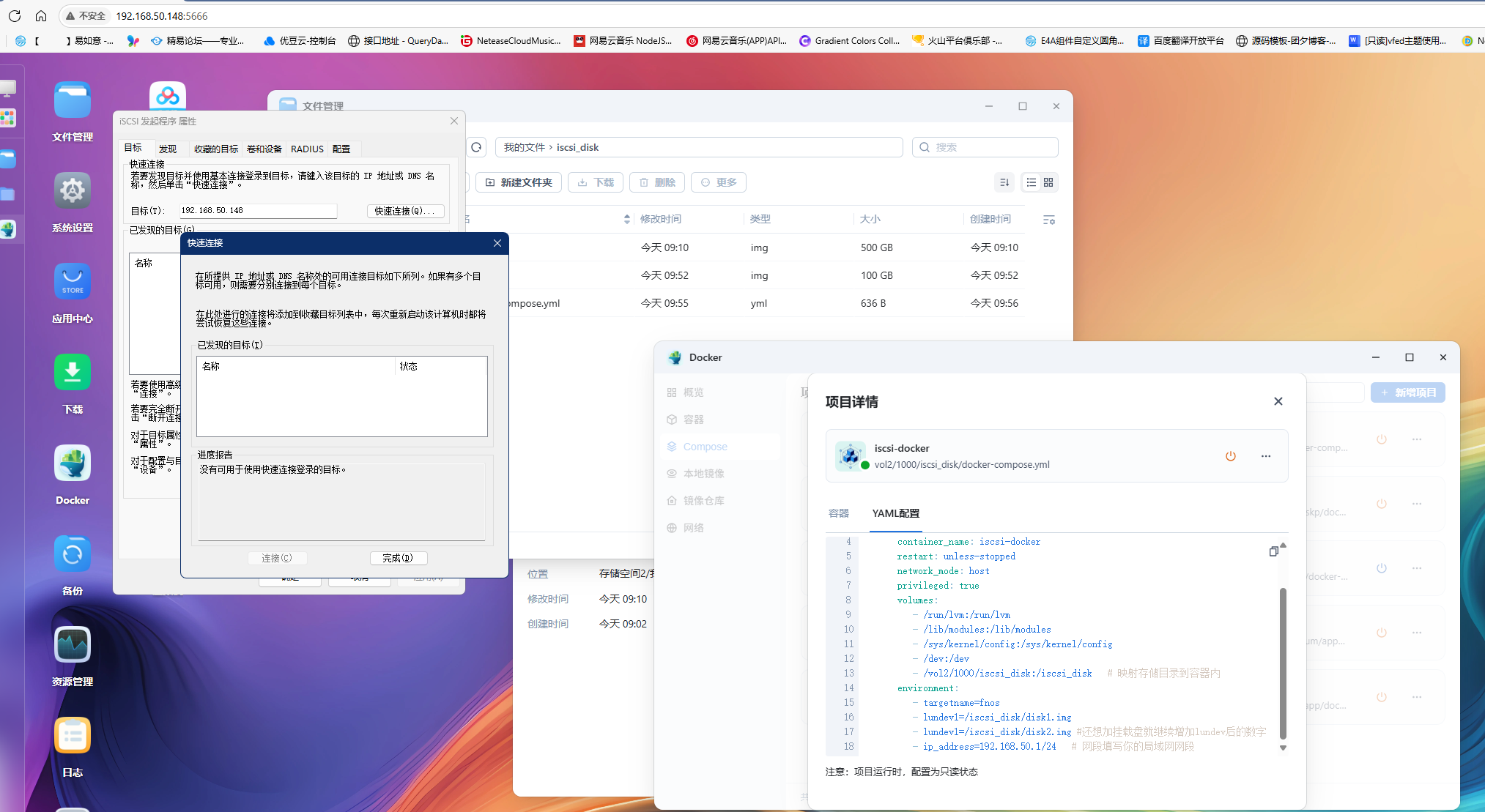Click 我的文件 in the breadcrumb path
Screen dimensions: 1485x812
pyautogui.click(x=525, y=147)
